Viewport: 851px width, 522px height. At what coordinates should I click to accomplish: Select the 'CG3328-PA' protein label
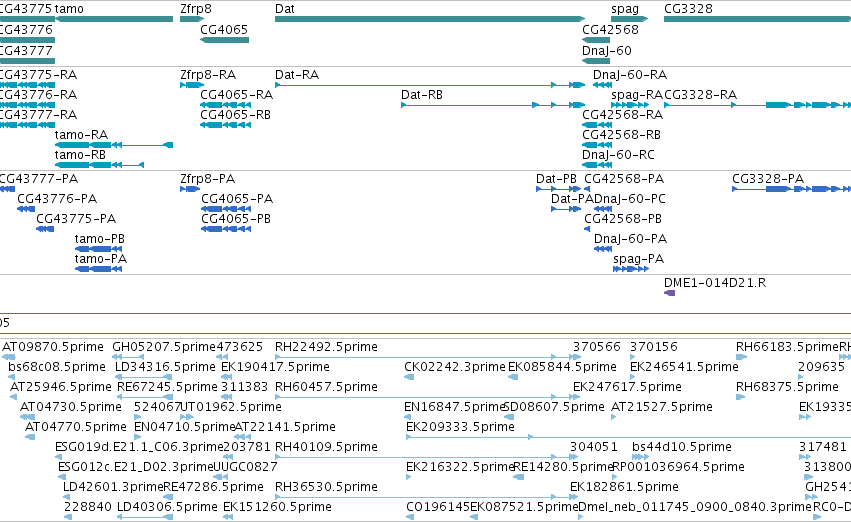[x=768, y=179]
